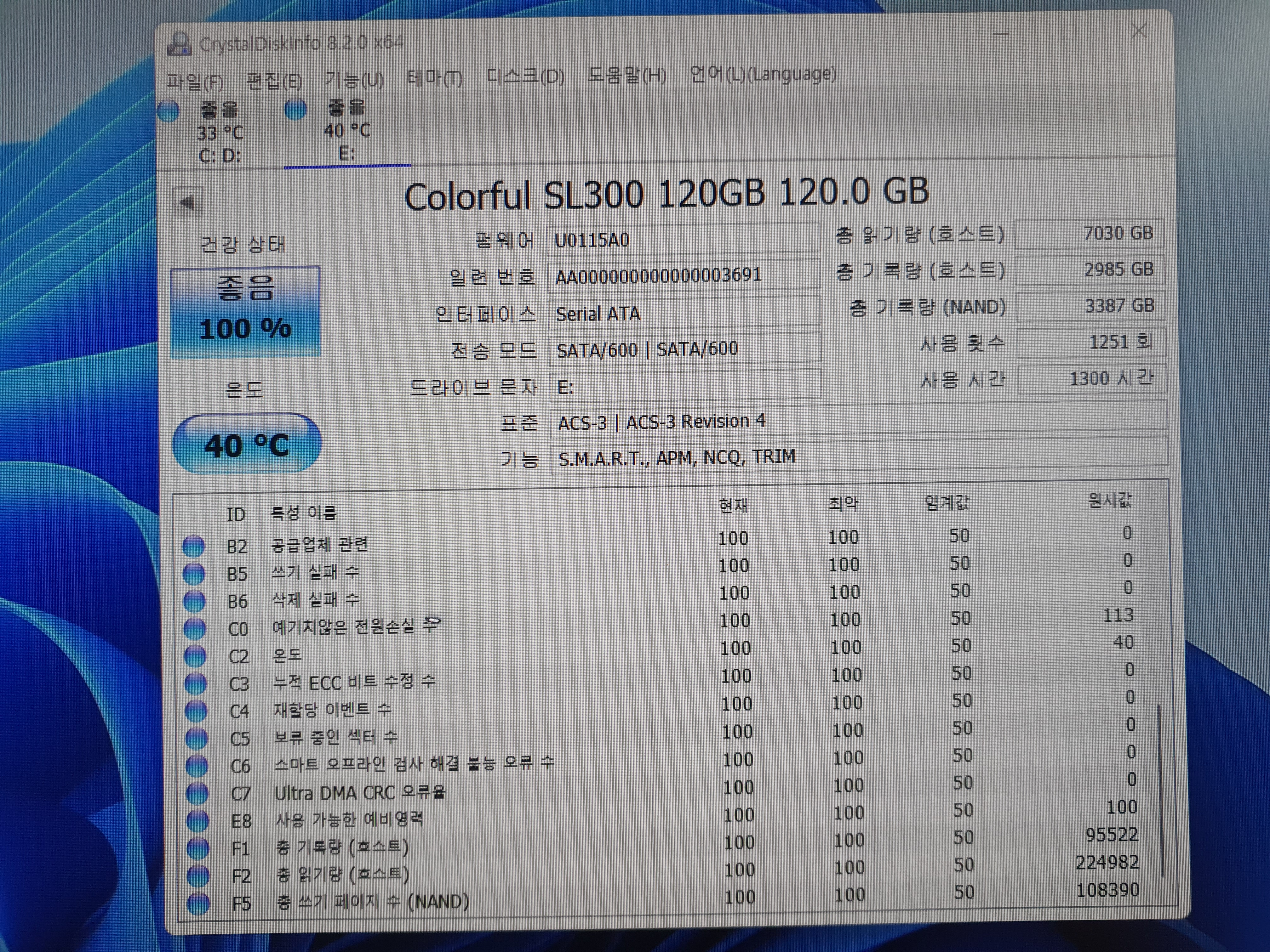Screen dimensions: 1270x952
Task: Click the 최악 column header
Action: click(843, 504)
